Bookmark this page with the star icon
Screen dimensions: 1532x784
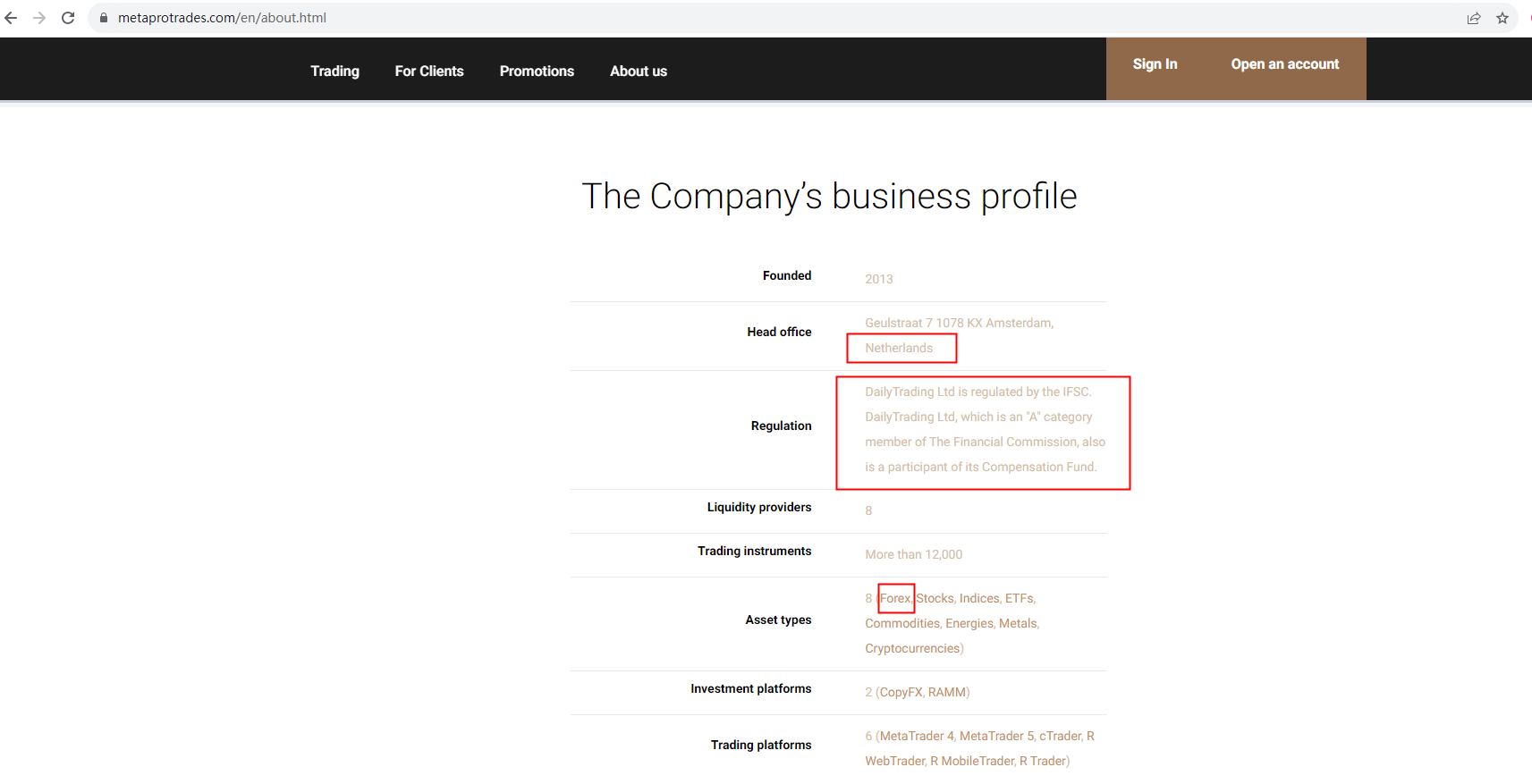pos(1502,18)
